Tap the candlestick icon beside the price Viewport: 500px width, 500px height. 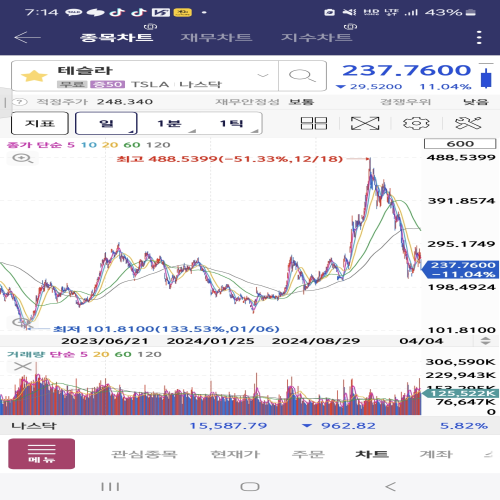[486, 77]
